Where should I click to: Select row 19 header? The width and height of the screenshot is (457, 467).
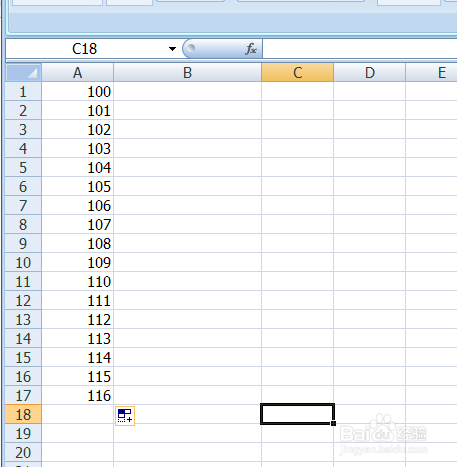23,433
